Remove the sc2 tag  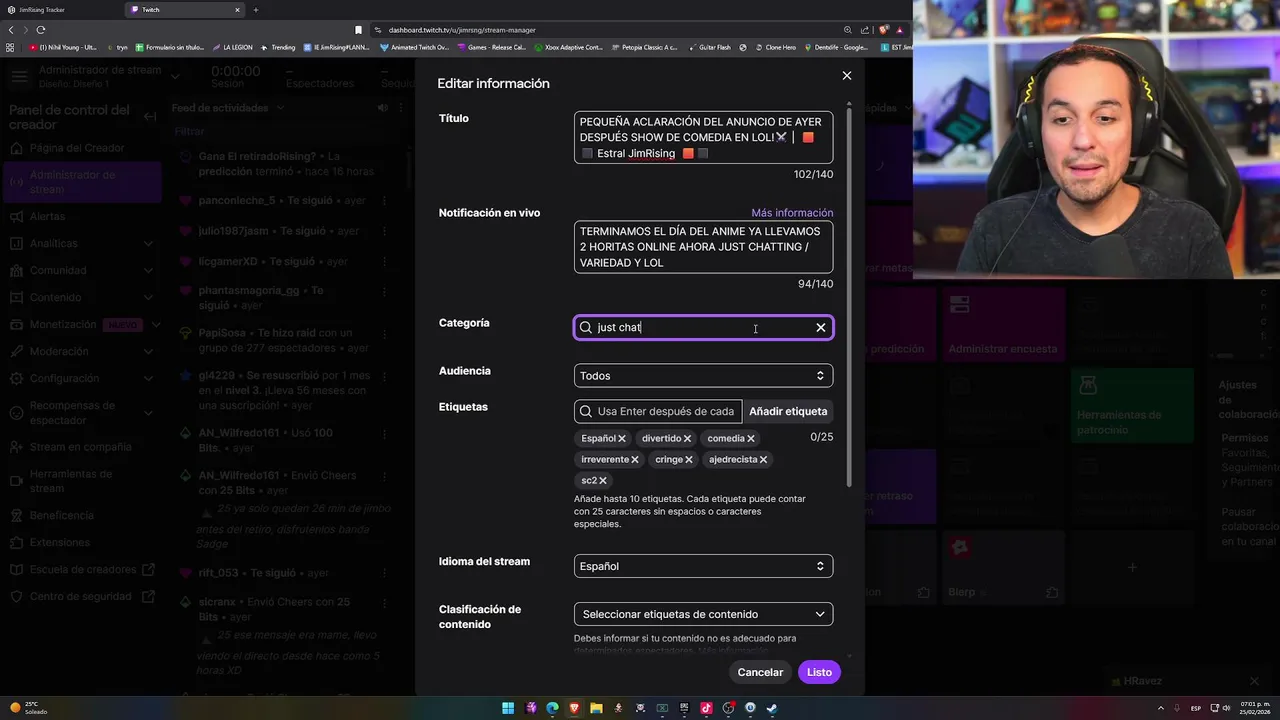(603, 481)
